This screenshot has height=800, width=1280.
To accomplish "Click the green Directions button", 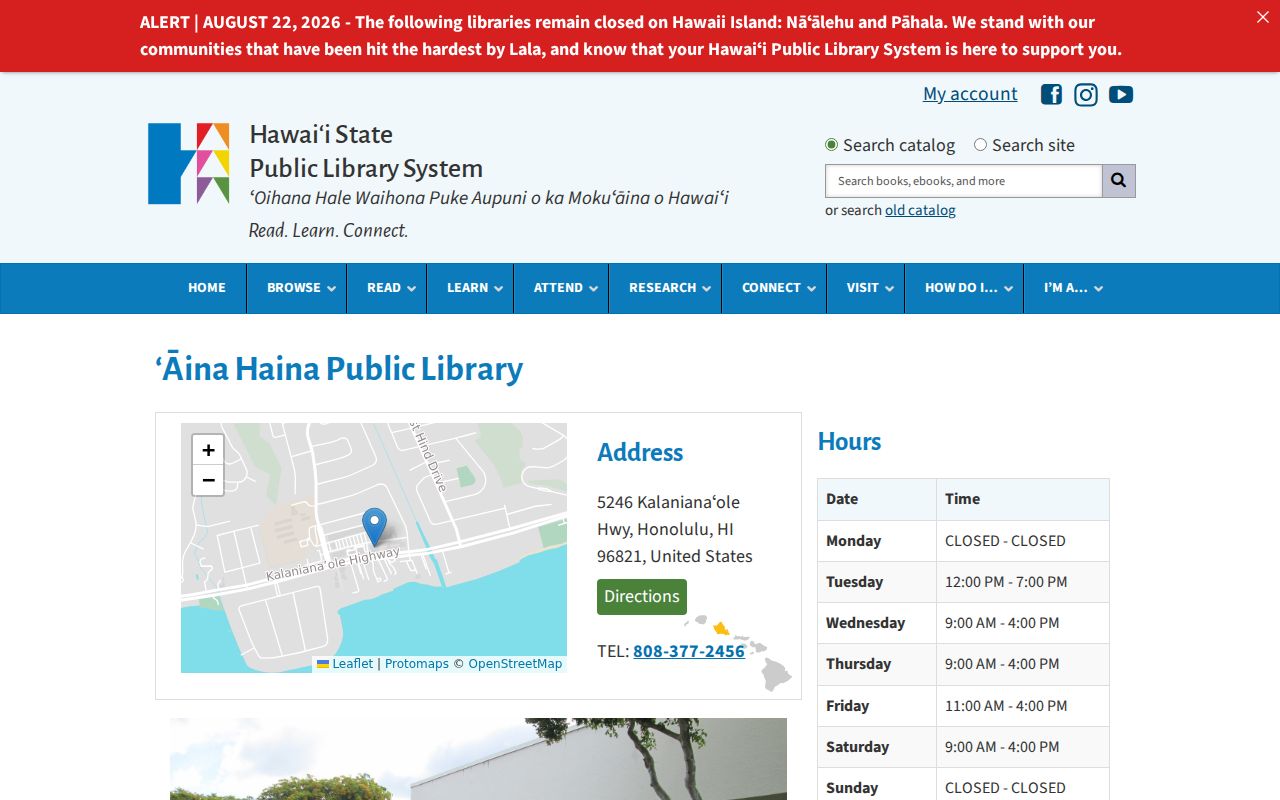I will pos(642,597).
